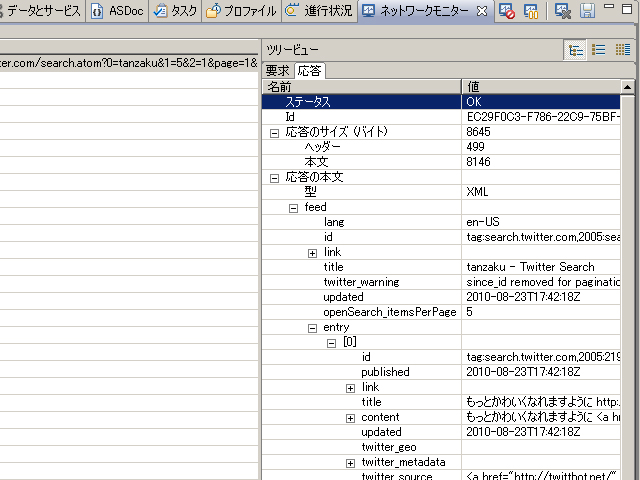
Task: Open the 進行状況 tab
Action: pos(319,11)
